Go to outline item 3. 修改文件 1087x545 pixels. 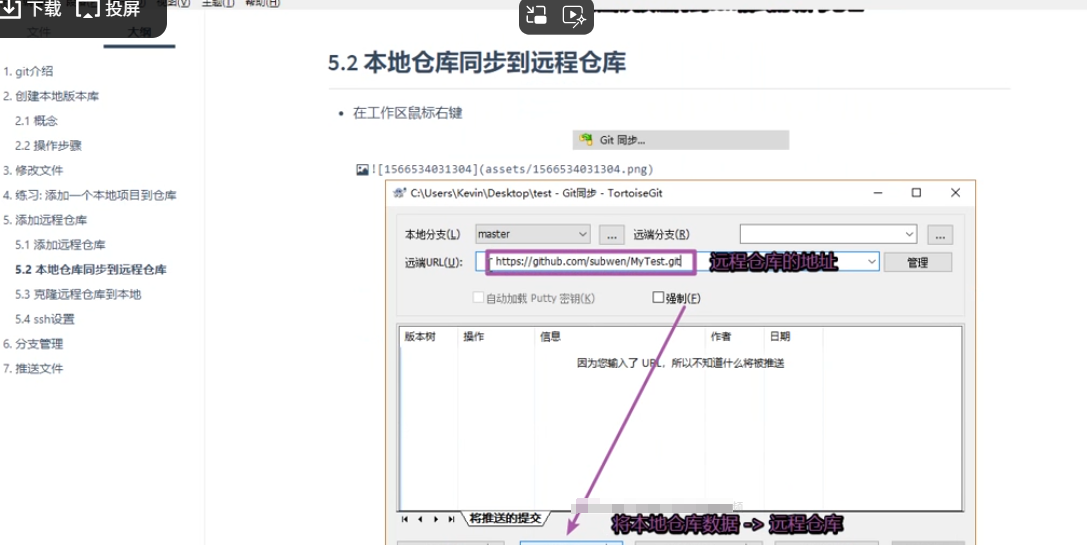point(33,171)
